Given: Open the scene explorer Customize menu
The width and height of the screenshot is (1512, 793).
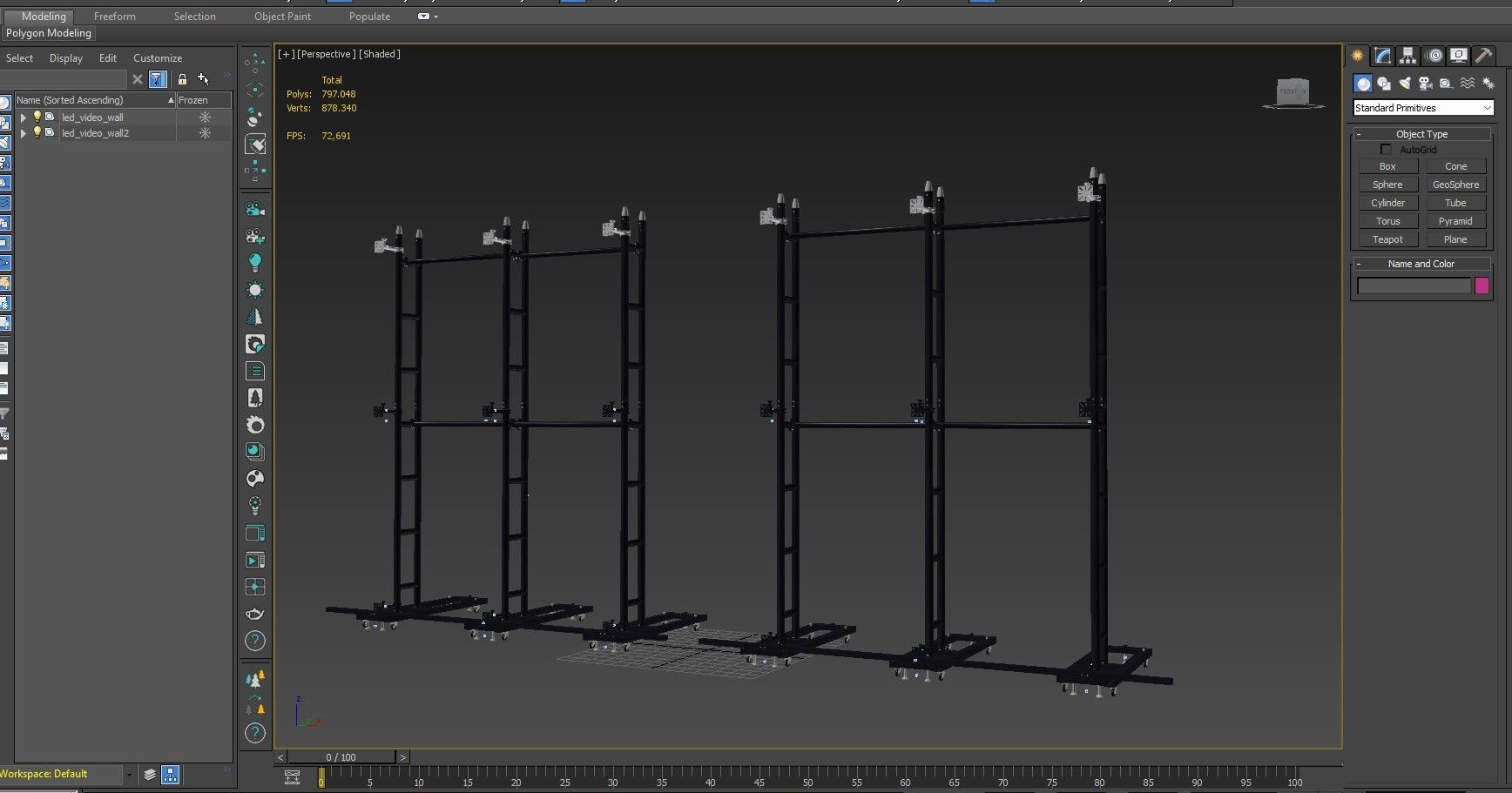Looking at the screenshot, I should (x=158, y=58).
